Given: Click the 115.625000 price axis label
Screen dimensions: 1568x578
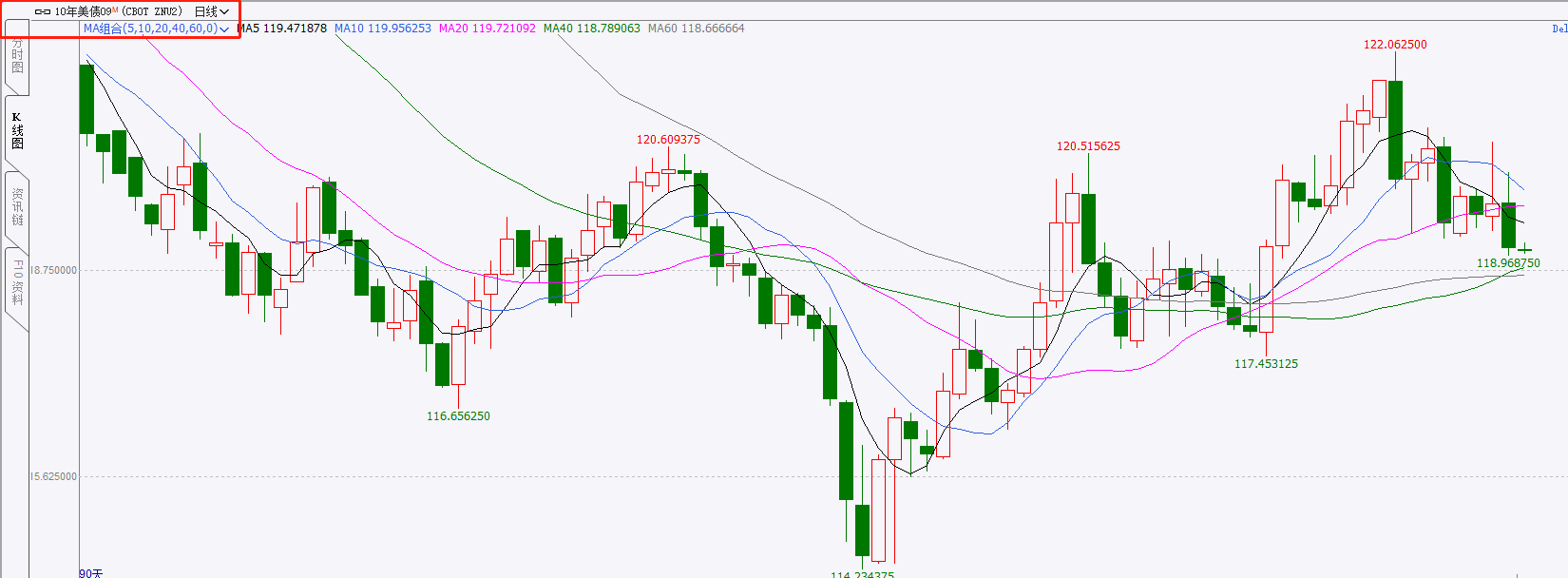Looking at the screenshot, I should (53, 476).
